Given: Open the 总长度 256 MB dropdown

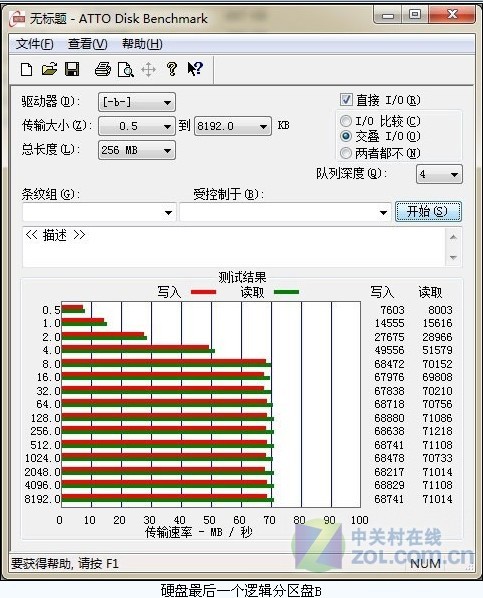Looking at the screenshot, I should coord(137,150).
